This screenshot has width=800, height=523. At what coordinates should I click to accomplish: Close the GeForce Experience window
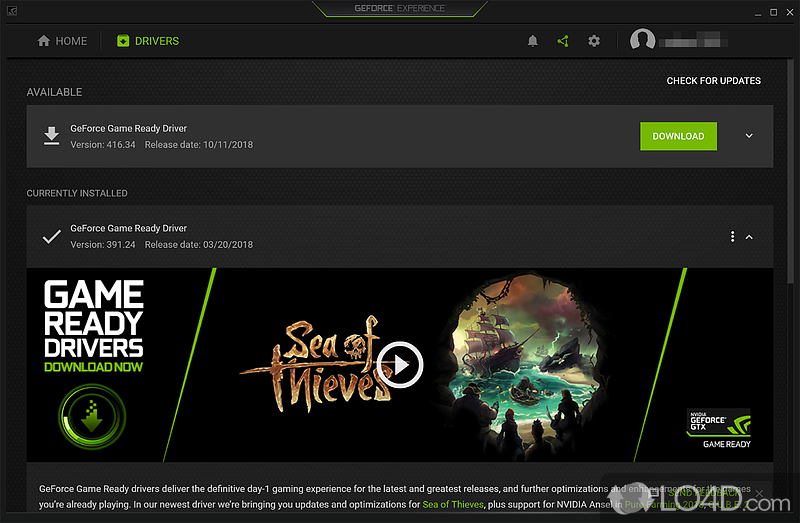(790, 12)
